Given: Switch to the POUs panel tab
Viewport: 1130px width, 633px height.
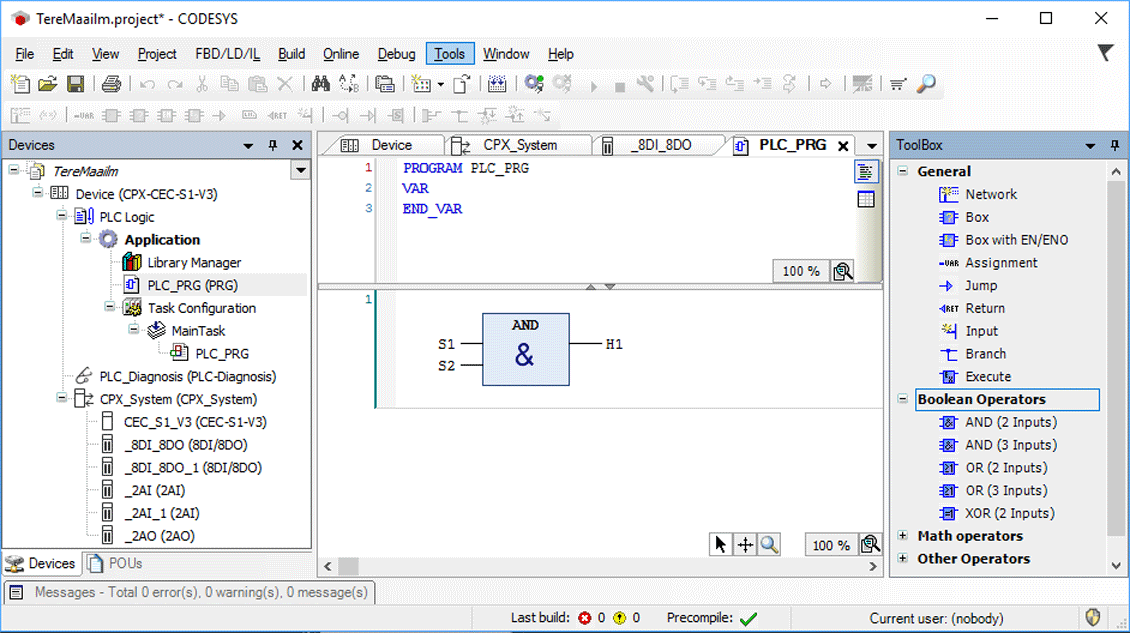Looking at the screenshot, I should (x=115, y=563).
